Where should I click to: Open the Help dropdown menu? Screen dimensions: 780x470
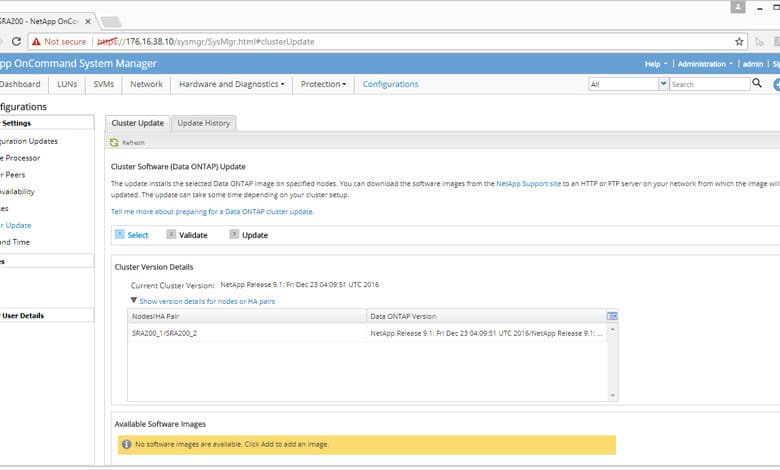pos(656,64)
